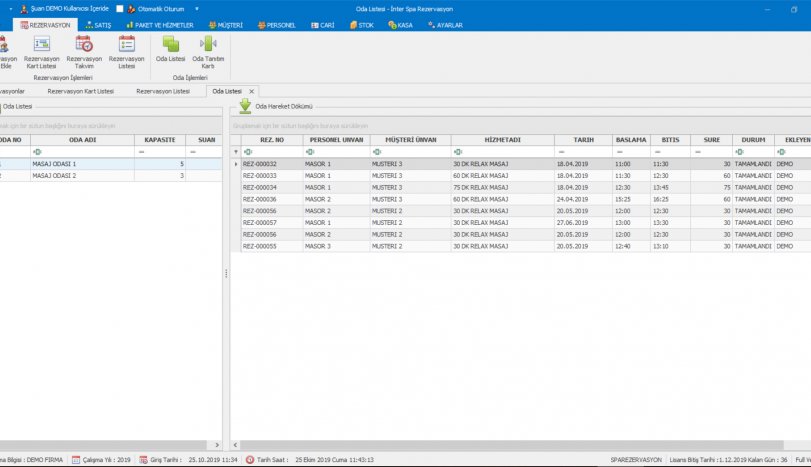Sort by KAPASITE column header
Image resolution: width=811 pixels, height=467 pixels.
click(159, 140)
